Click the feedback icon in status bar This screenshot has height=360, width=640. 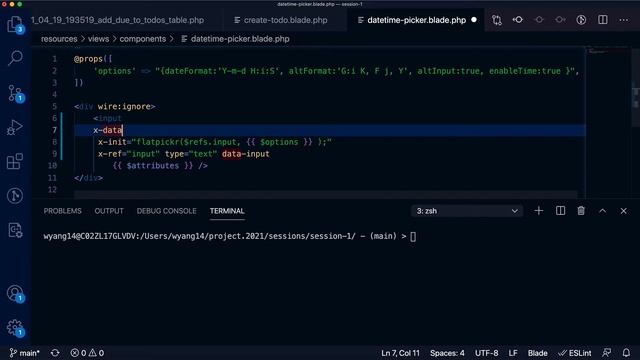click(607, 353)
